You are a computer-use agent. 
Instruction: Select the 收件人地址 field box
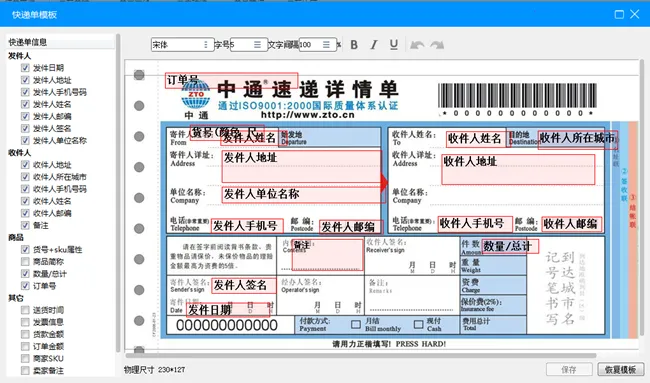(x=518, y=170)
